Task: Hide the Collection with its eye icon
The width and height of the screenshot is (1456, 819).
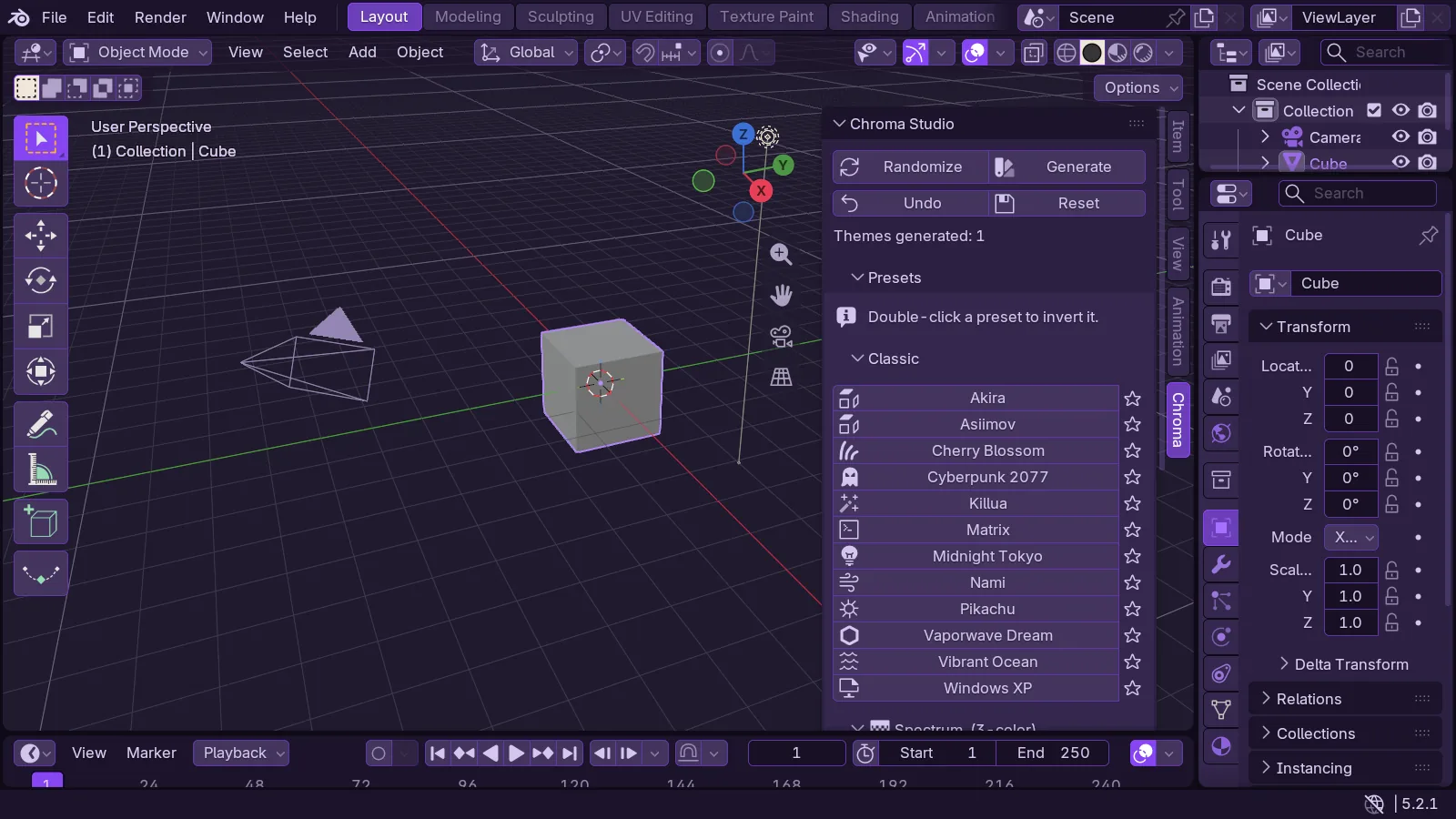Action: coord(1400,110)
